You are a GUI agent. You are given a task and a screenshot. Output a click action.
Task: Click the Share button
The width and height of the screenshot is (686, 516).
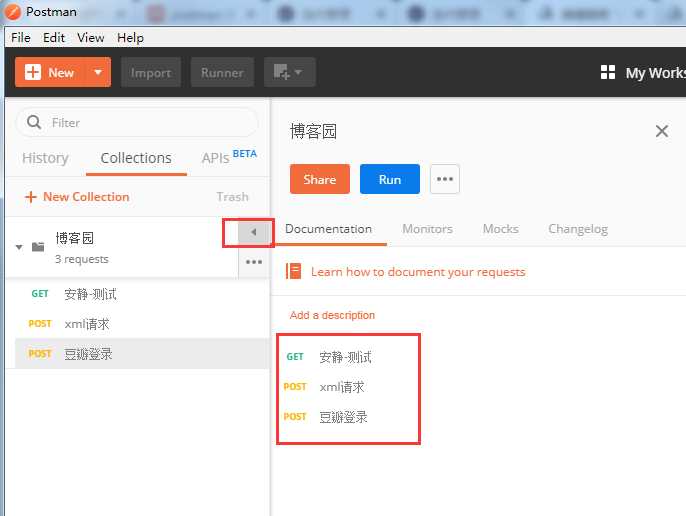coord(320,179)
